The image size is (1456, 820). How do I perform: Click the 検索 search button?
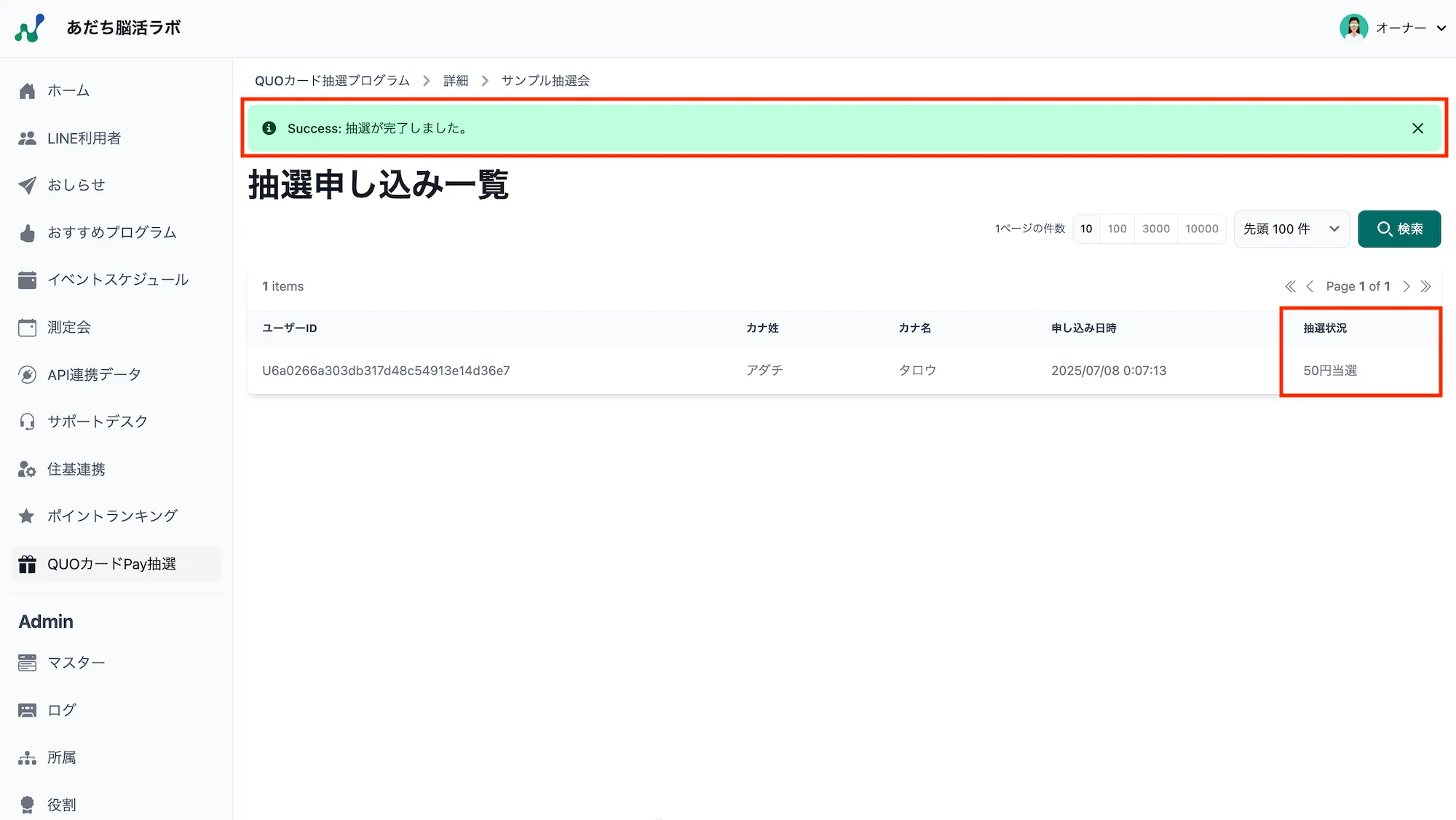tap(1399, 229)
